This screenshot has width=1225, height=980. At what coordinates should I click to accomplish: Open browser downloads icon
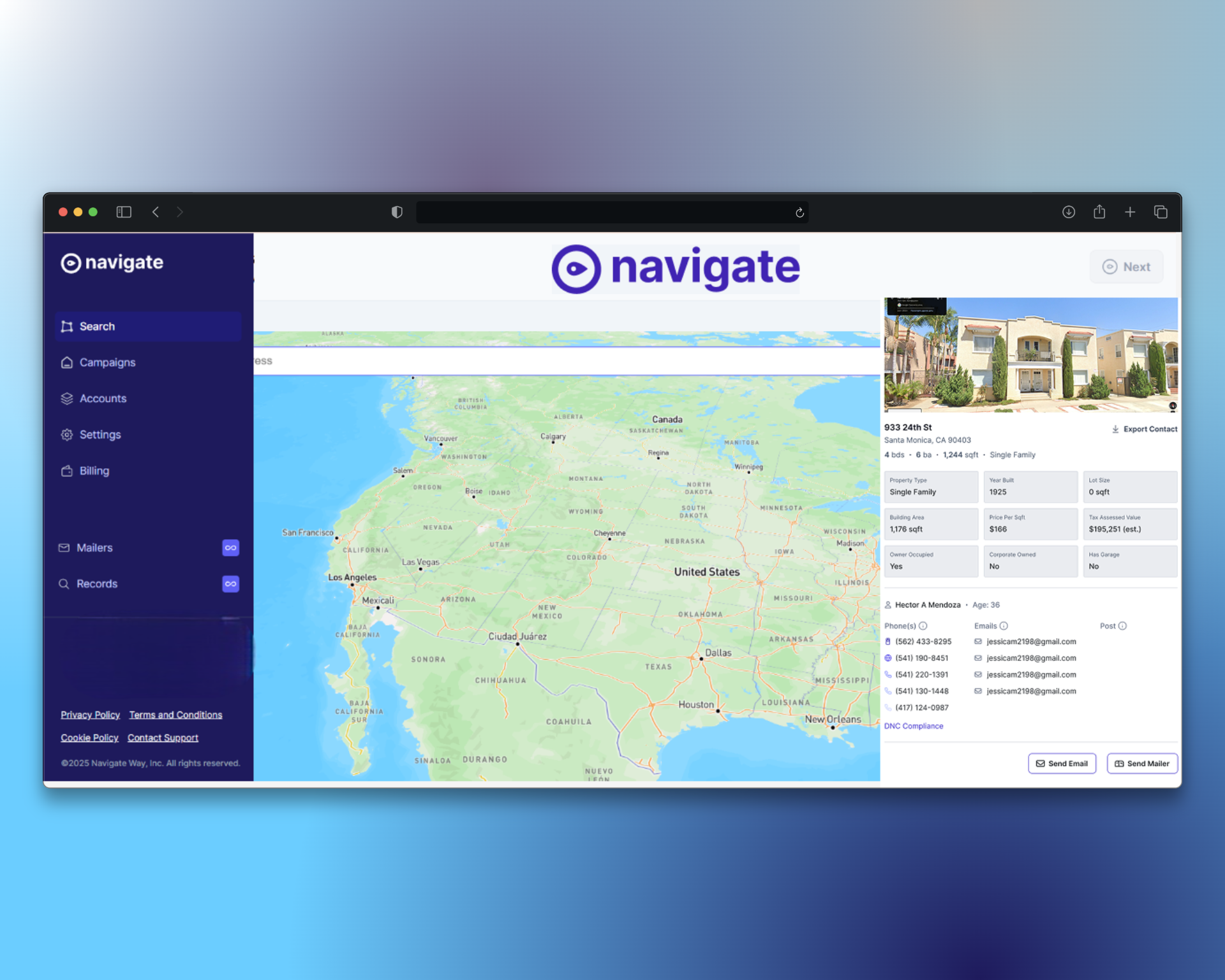[1069, 212]
